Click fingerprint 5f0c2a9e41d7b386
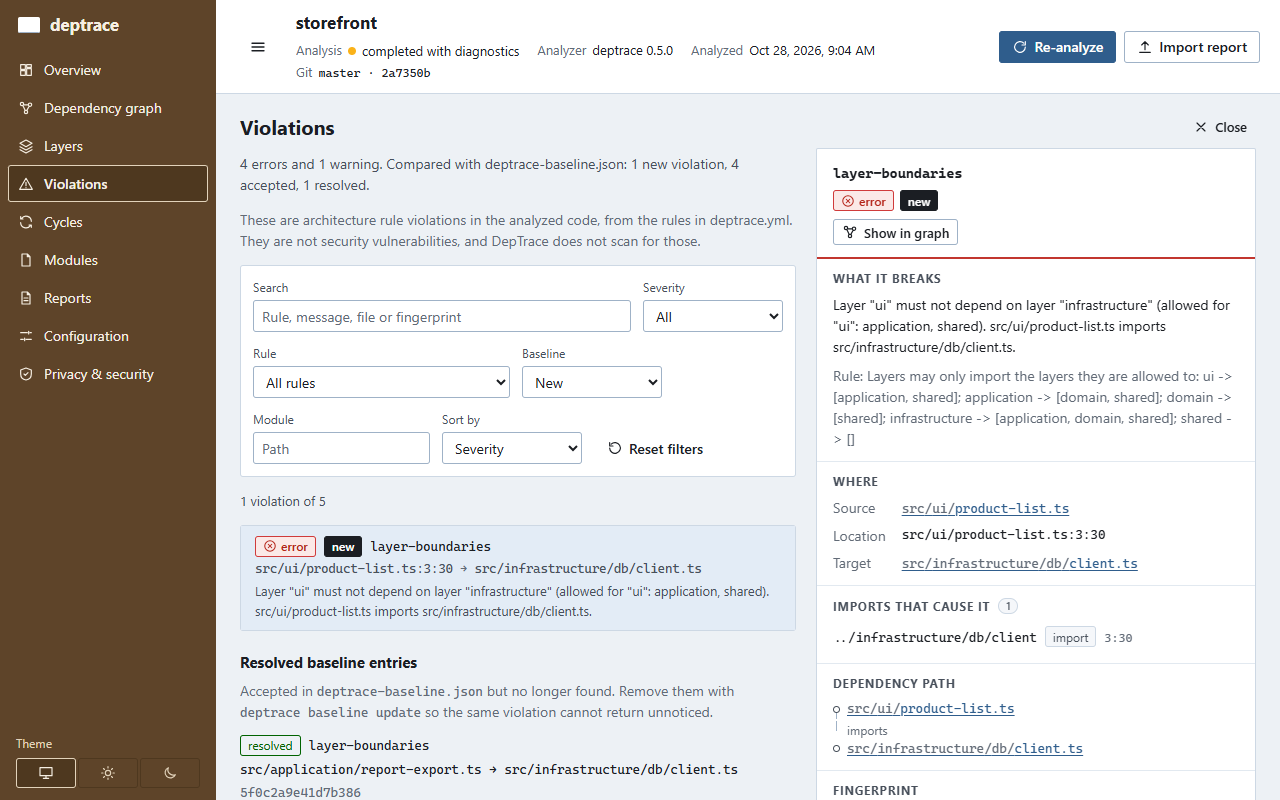1280x800 pixels. [x=300, y=792]
